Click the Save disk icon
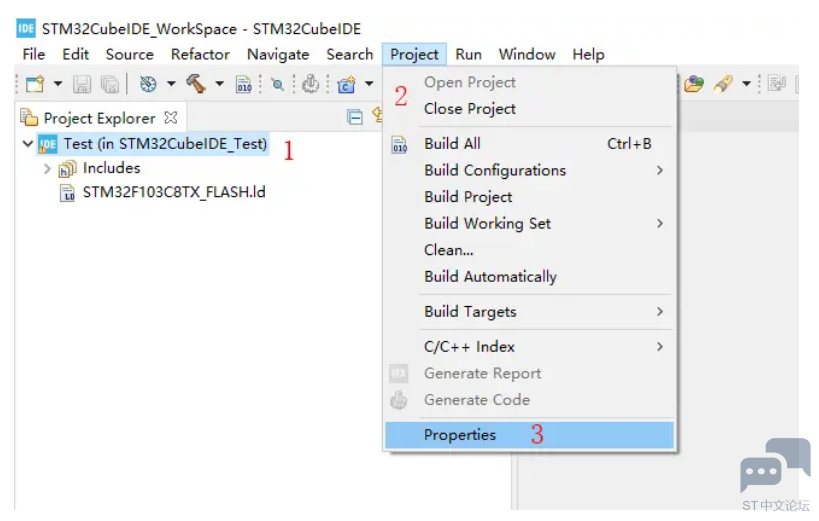Viewport: 819px width, 521px height. tap(81, 84)
